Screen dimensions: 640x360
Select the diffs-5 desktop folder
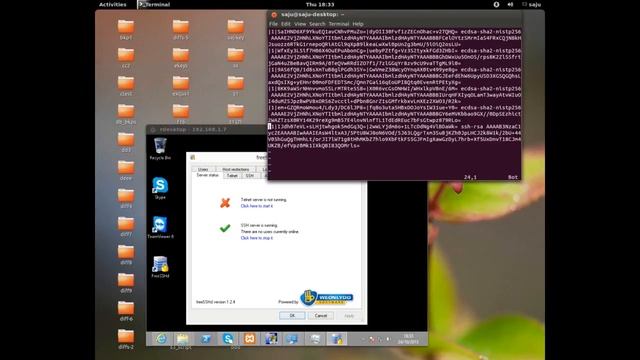180,30
